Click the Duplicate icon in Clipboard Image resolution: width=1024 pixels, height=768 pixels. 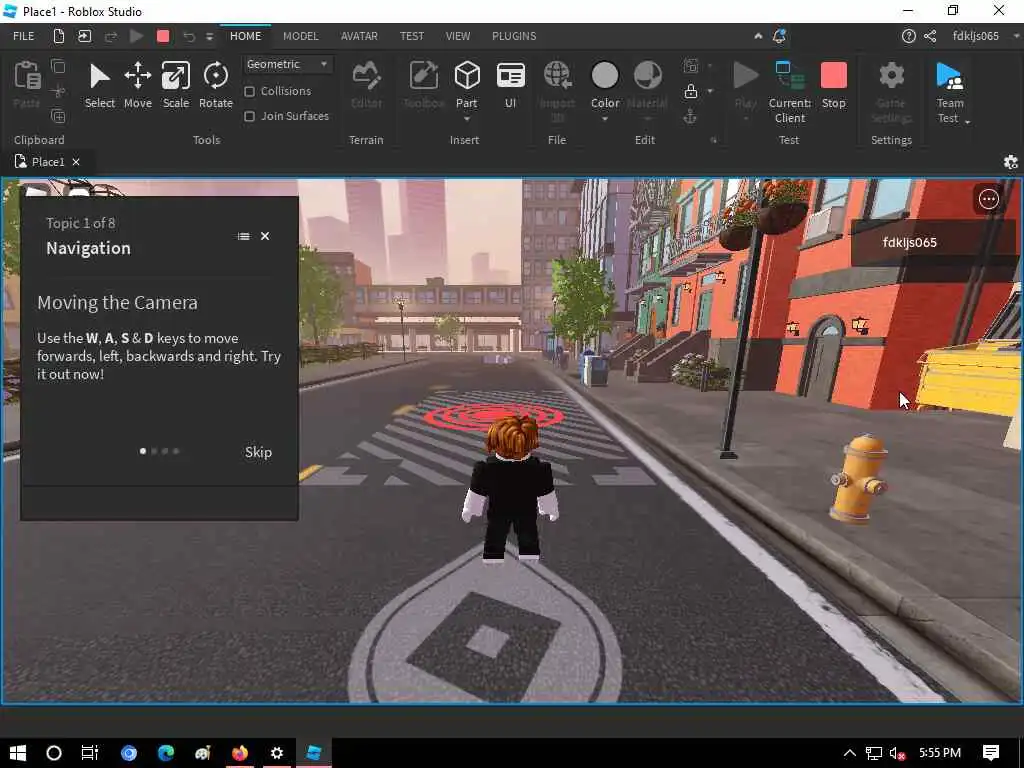click(x=58, y=116)
